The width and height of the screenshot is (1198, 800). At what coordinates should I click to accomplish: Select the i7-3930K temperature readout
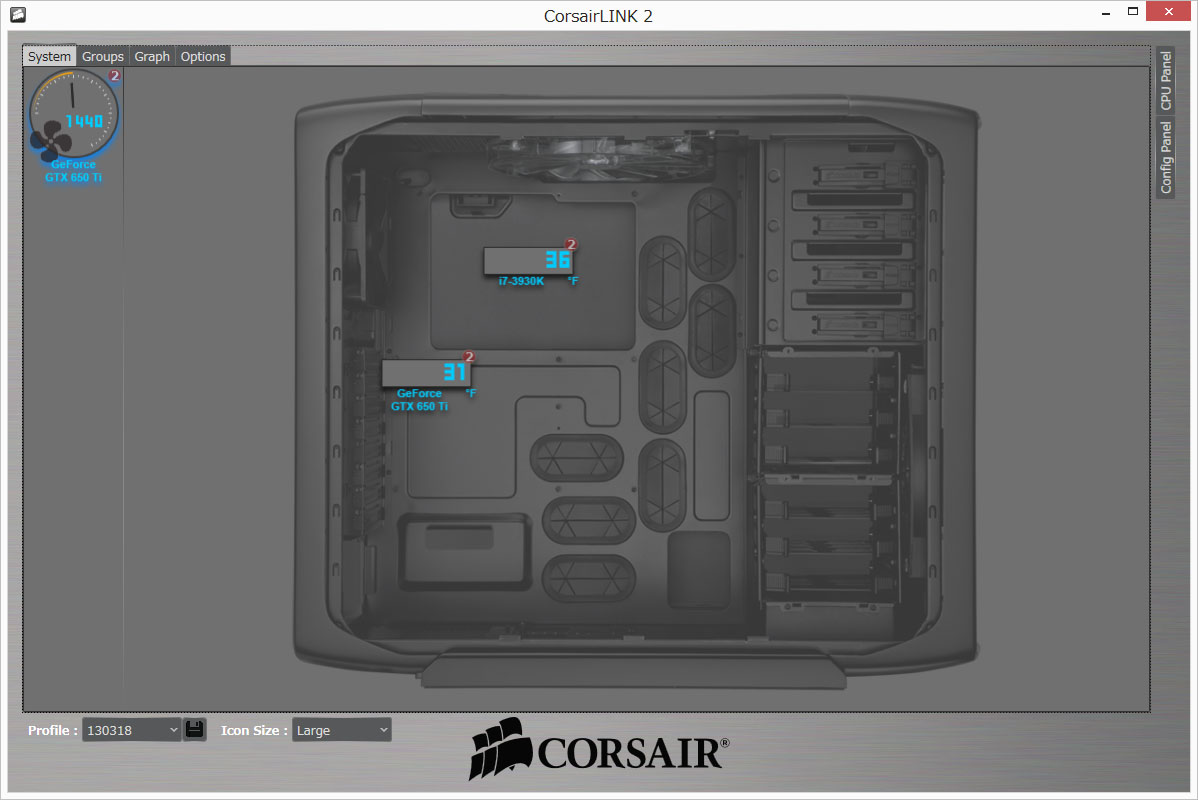click(x=529, y=261)
